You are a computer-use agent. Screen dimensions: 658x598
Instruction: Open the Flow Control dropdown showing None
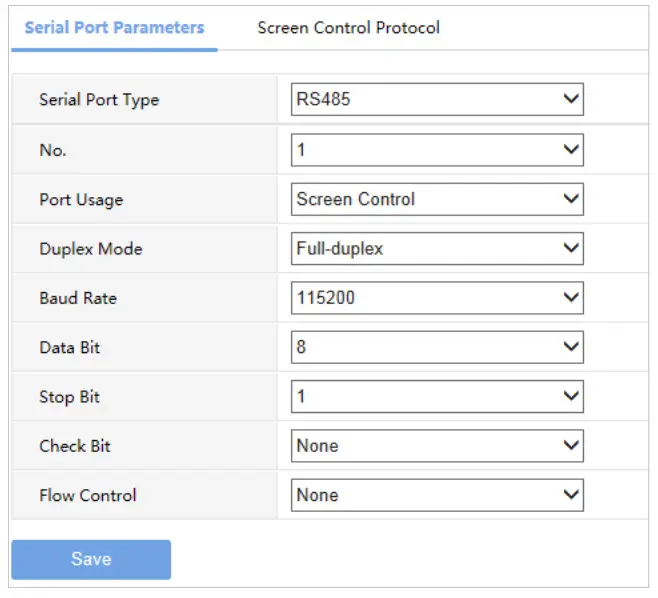(437, 495)
